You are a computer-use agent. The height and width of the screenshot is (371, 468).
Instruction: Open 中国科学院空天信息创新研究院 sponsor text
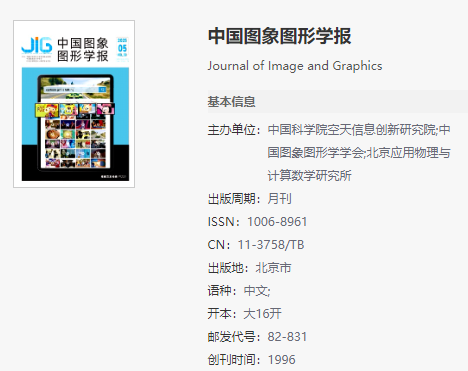pyautogui.click(x=352, y=130)
